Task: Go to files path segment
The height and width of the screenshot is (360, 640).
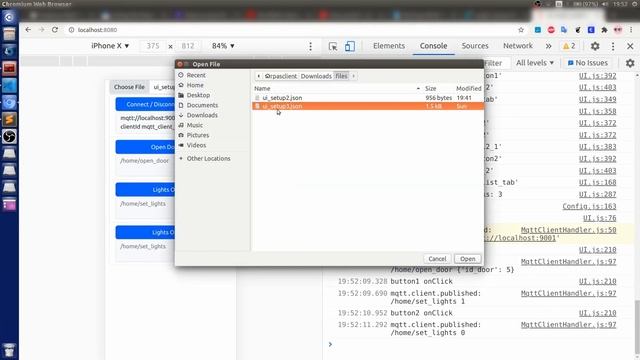Action: (x=341, y=76)
